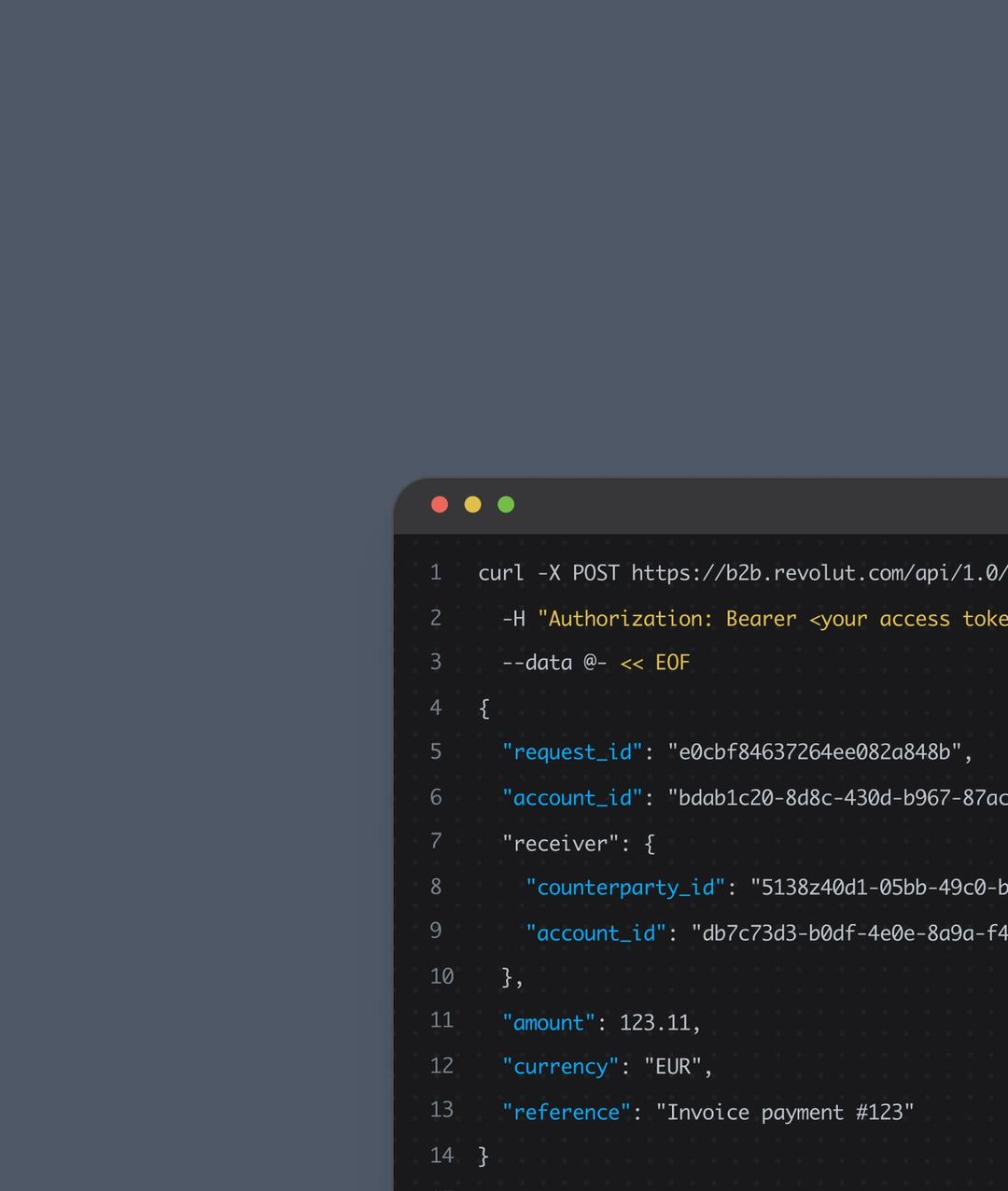Click the word "curl" on line 1
The height and width of the screenshot is (1191, 1008).
point(501,573)
